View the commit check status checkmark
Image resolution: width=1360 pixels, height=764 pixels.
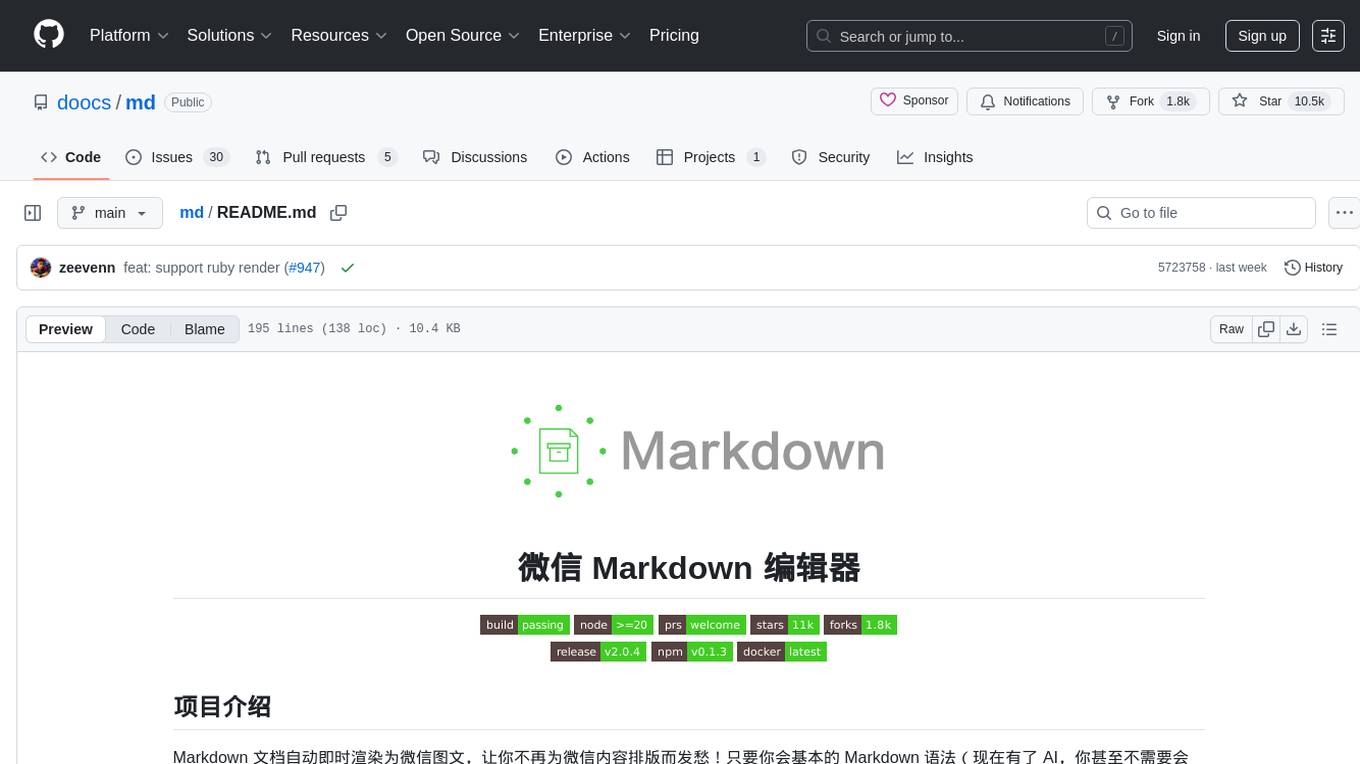pyautogui.click(x=347, y=268)
